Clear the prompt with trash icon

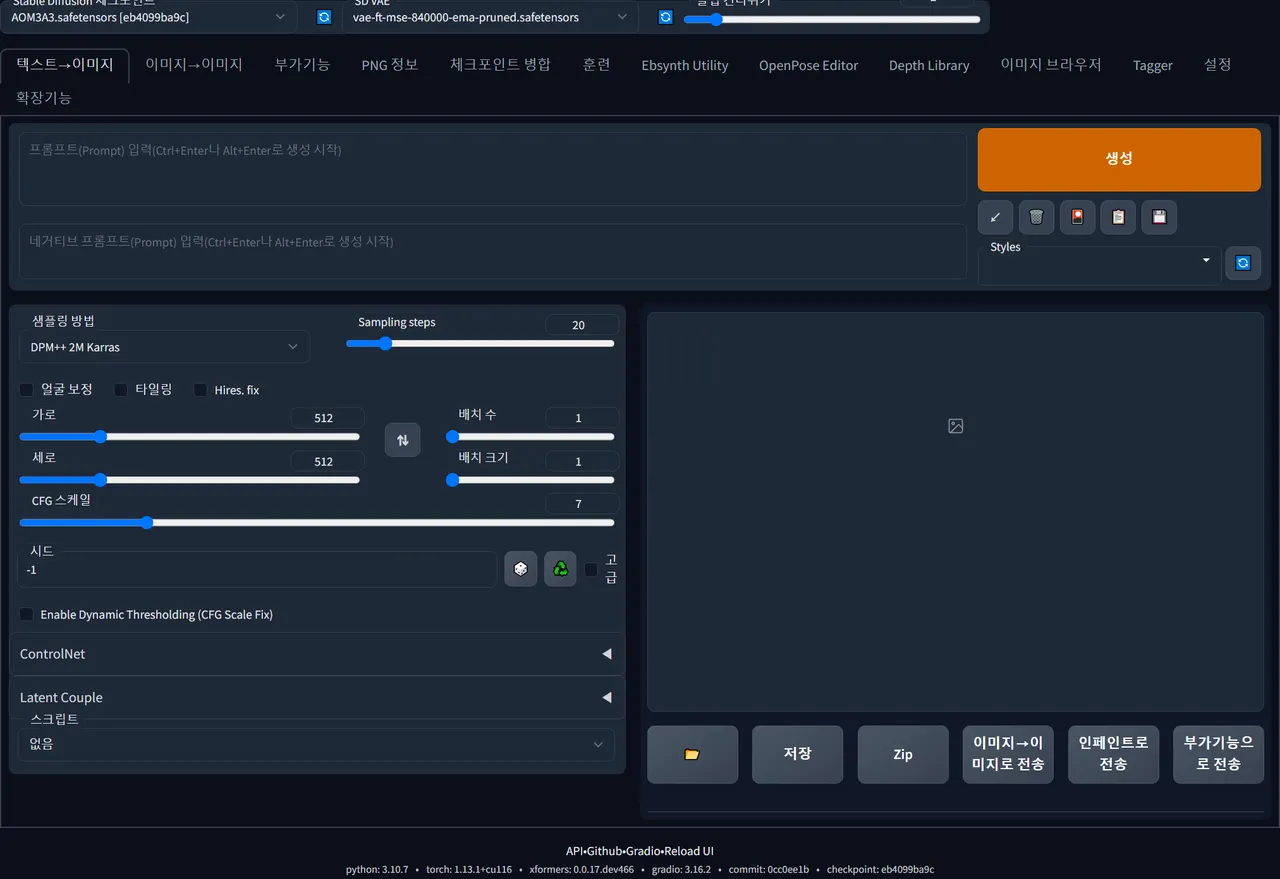tap(1036, 217)
